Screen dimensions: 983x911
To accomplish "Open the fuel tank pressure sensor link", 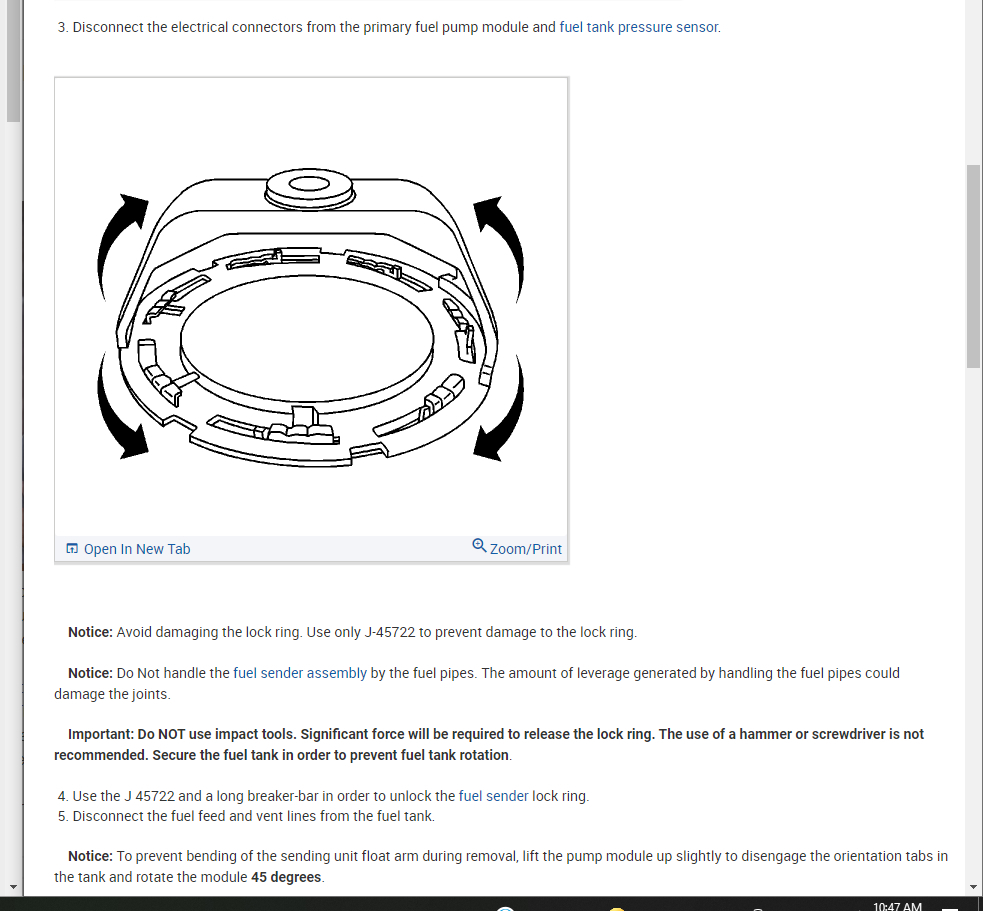I will [638, 27].
